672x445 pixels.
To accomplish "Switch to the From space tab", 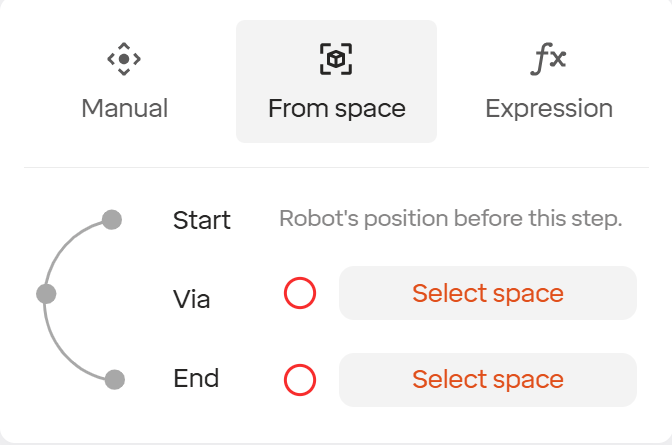I will pyautogui.click(x=336, y=81).
